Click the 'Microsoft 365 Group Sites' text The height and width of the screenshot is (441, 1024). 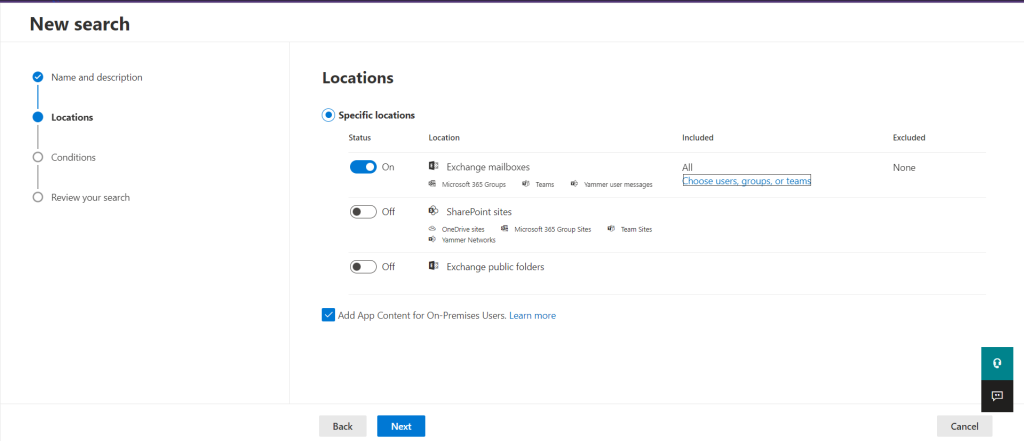click(552, 229)
